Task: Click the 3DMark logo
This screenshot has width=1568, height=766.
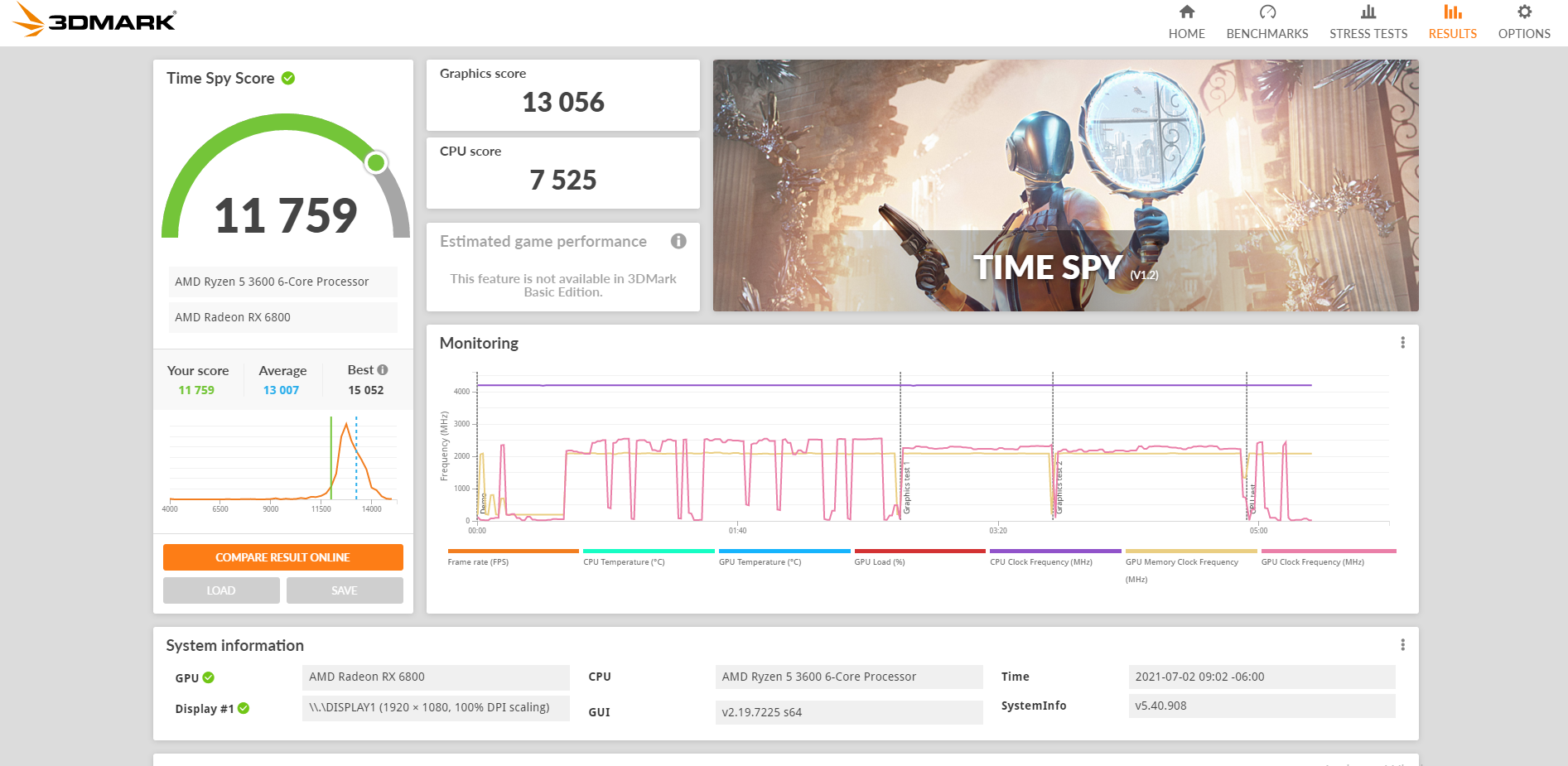Action: point(94,20)
